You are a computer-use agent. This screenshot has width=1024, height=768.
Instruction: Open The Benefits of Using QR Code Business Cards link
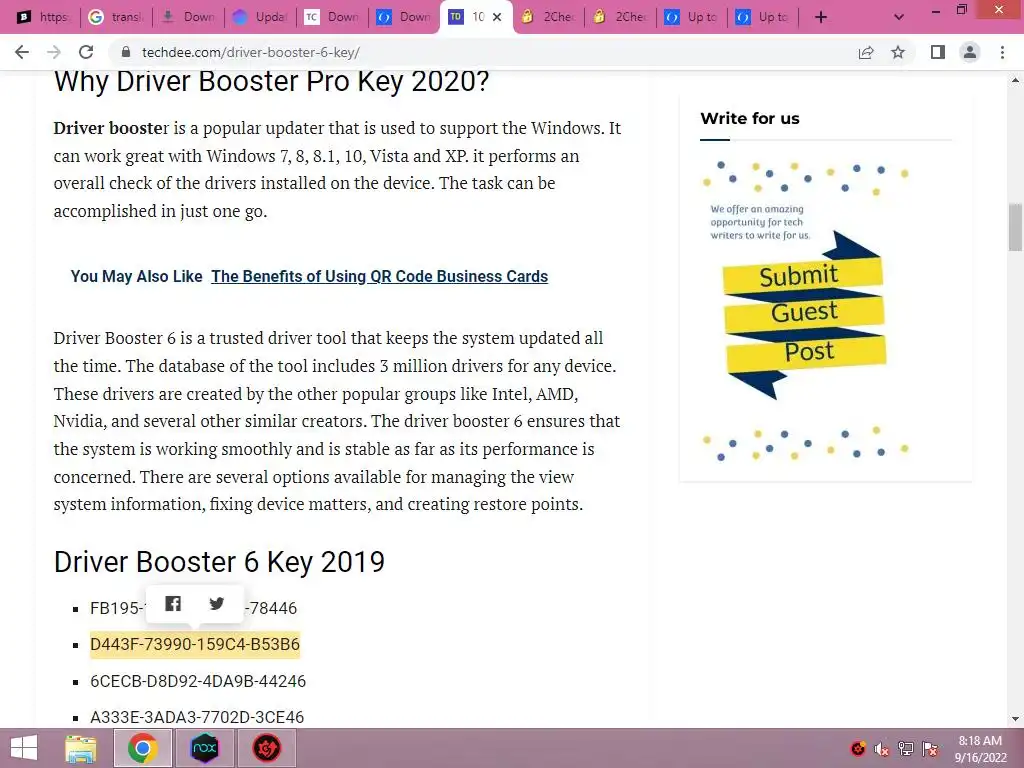coord(379,276)
